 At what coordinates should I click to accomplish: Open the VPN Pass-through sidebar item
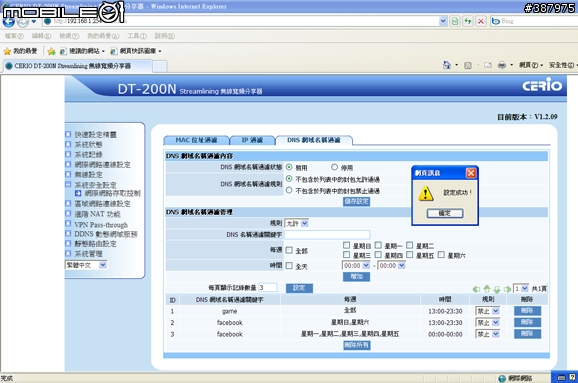(x=101, y=224)
